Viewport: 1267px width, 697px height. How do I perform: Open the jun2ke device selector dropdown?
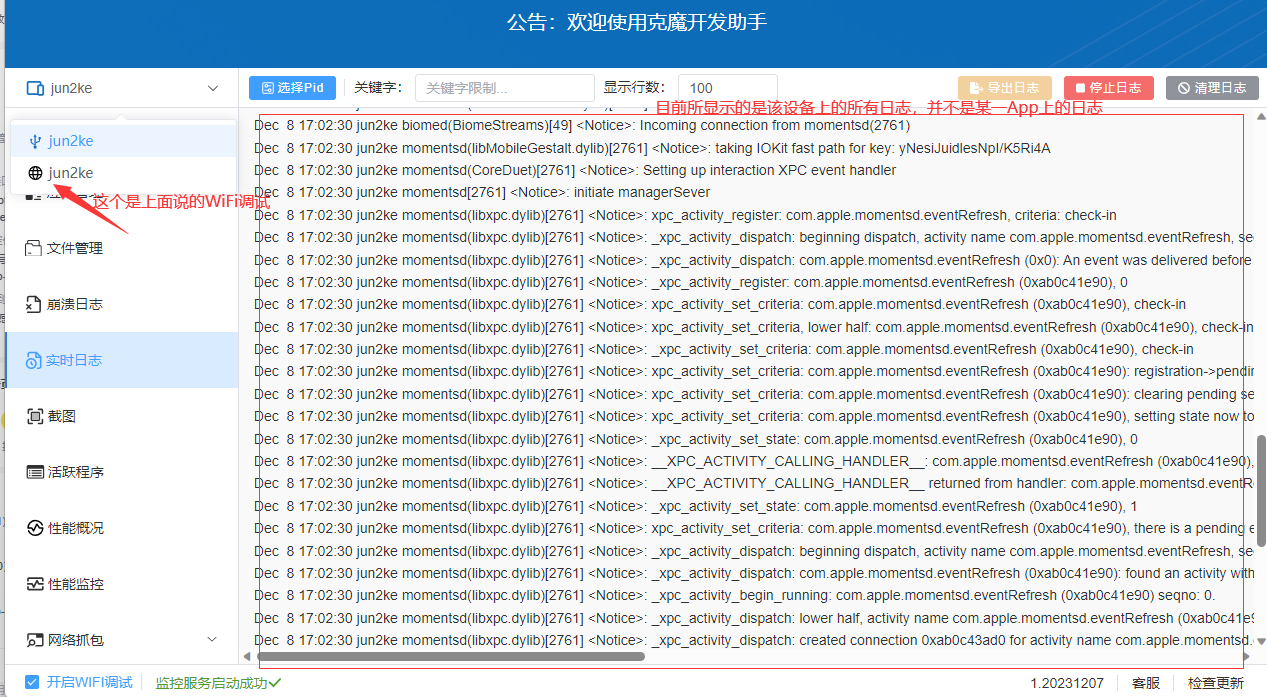[x=122, y=88]
